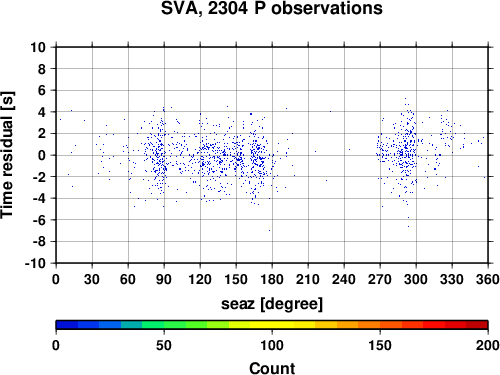This screenshot has width=500, height=375.
Task: Click the outlier point near -7 s residual
Action: 269,230
